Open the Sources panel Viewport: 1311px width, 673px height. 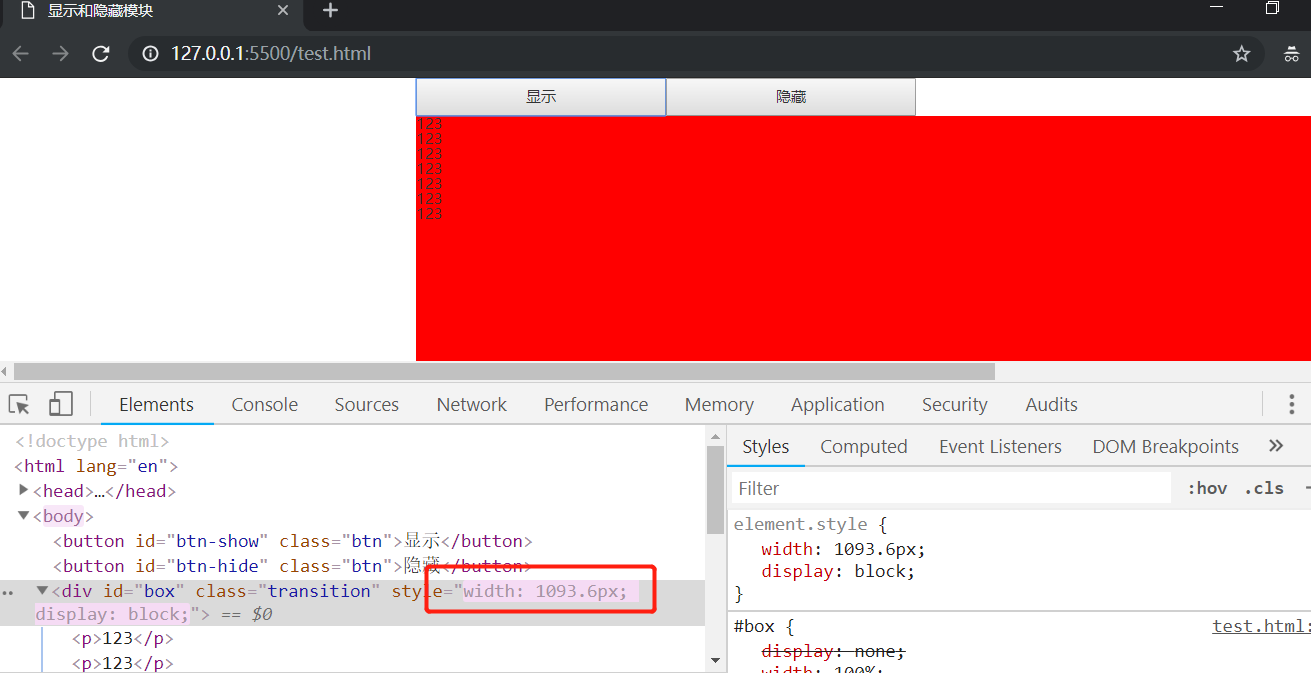tap(367, 405)
